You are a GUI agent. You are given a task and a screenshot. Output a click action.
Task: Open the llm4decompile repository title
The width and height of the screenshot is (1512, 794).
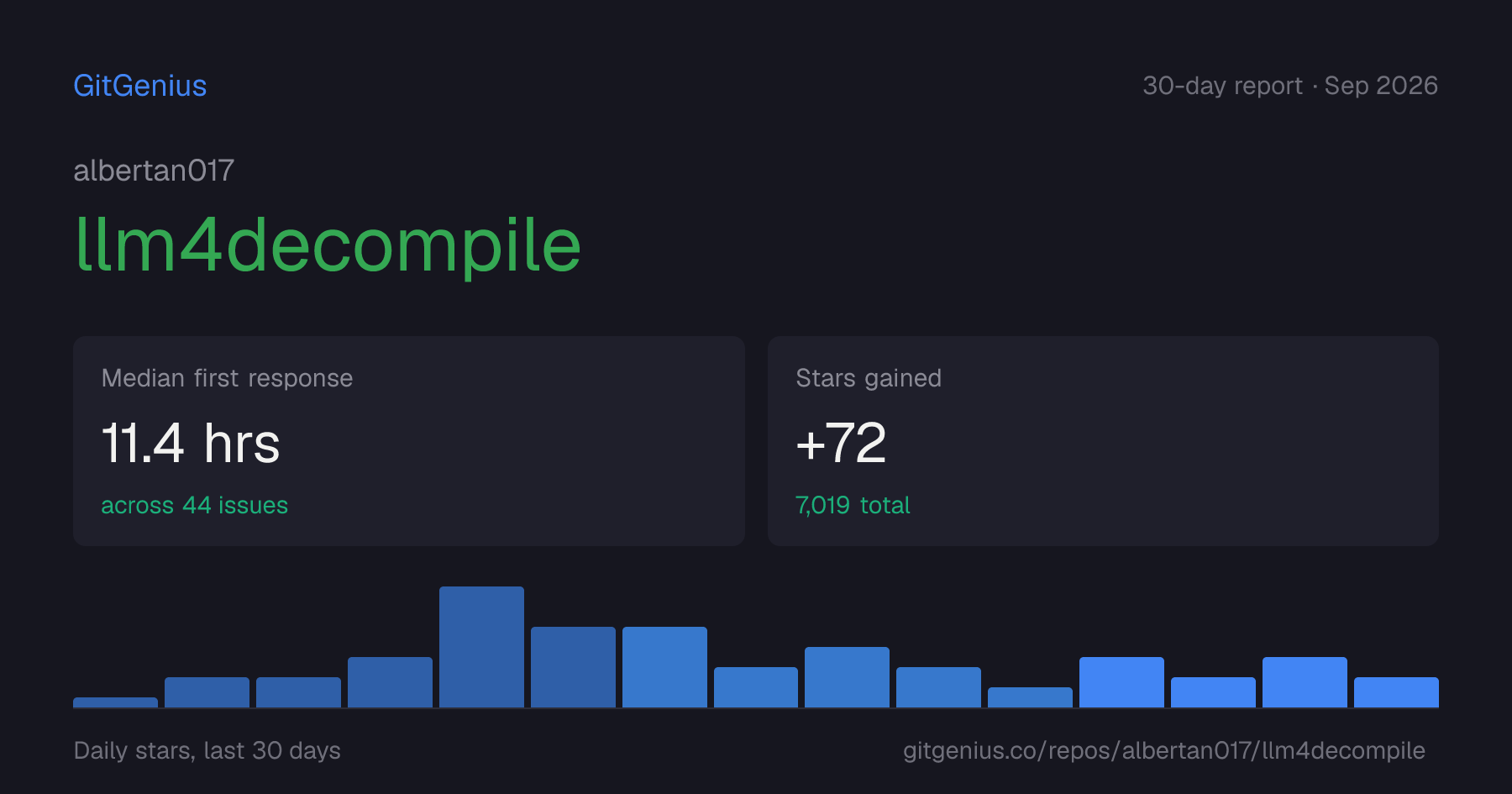tap(328, 245)
